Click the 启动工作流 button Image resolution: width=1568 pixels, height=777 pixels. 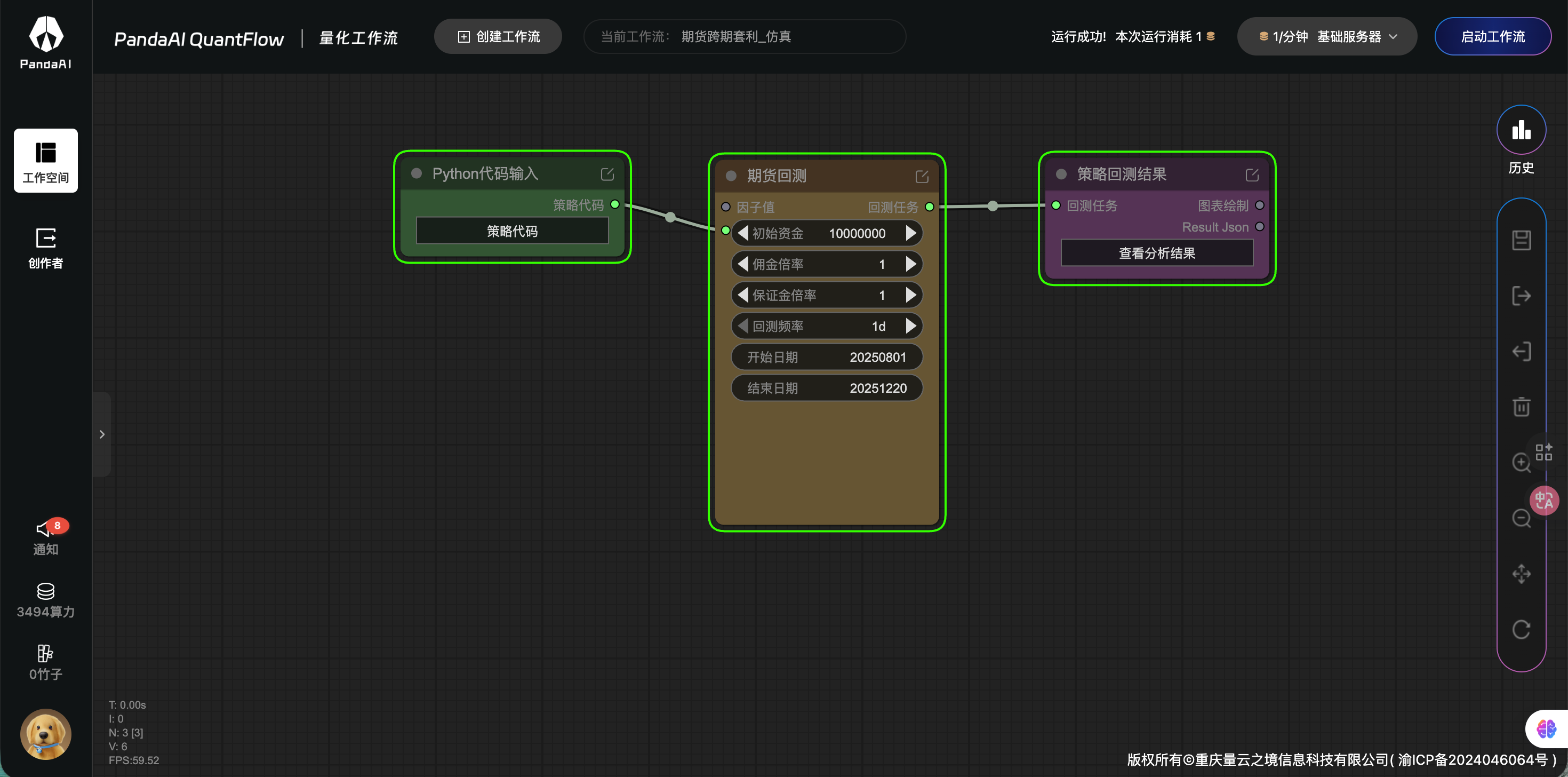click(1492, 36)
